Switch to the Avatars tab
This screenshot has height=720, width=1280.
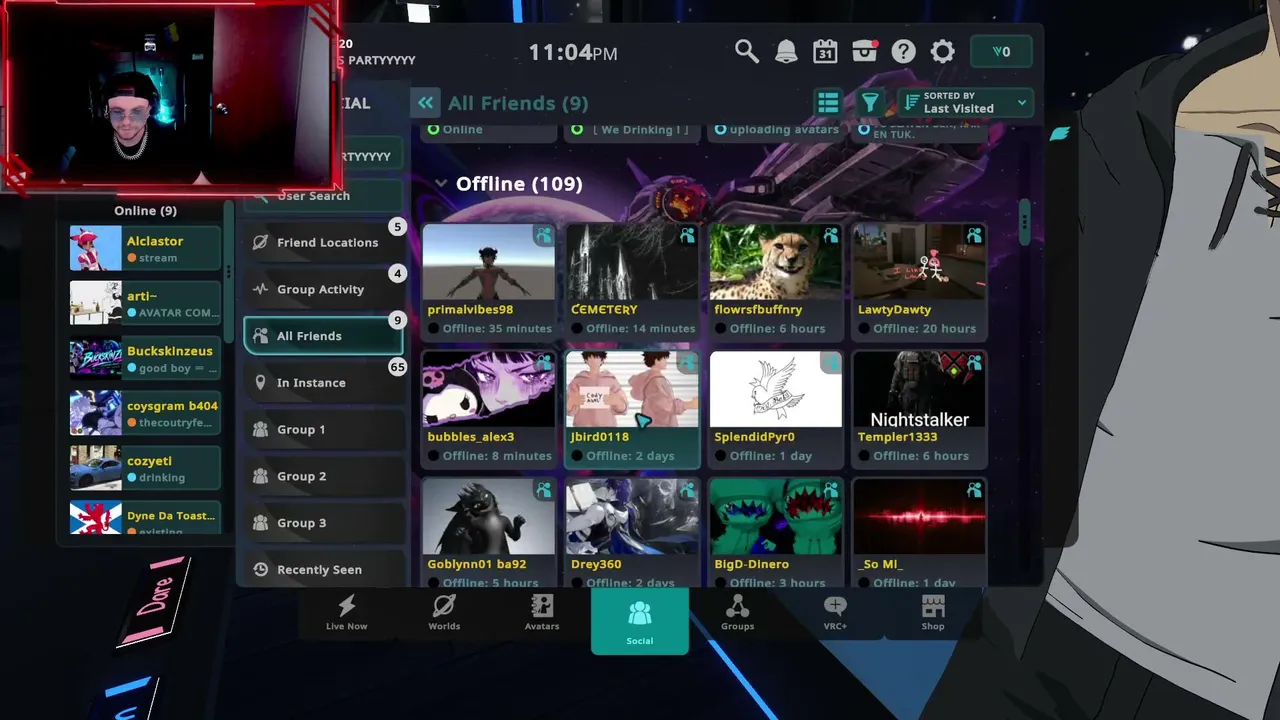pyautogui.click(x=542, y=612)
